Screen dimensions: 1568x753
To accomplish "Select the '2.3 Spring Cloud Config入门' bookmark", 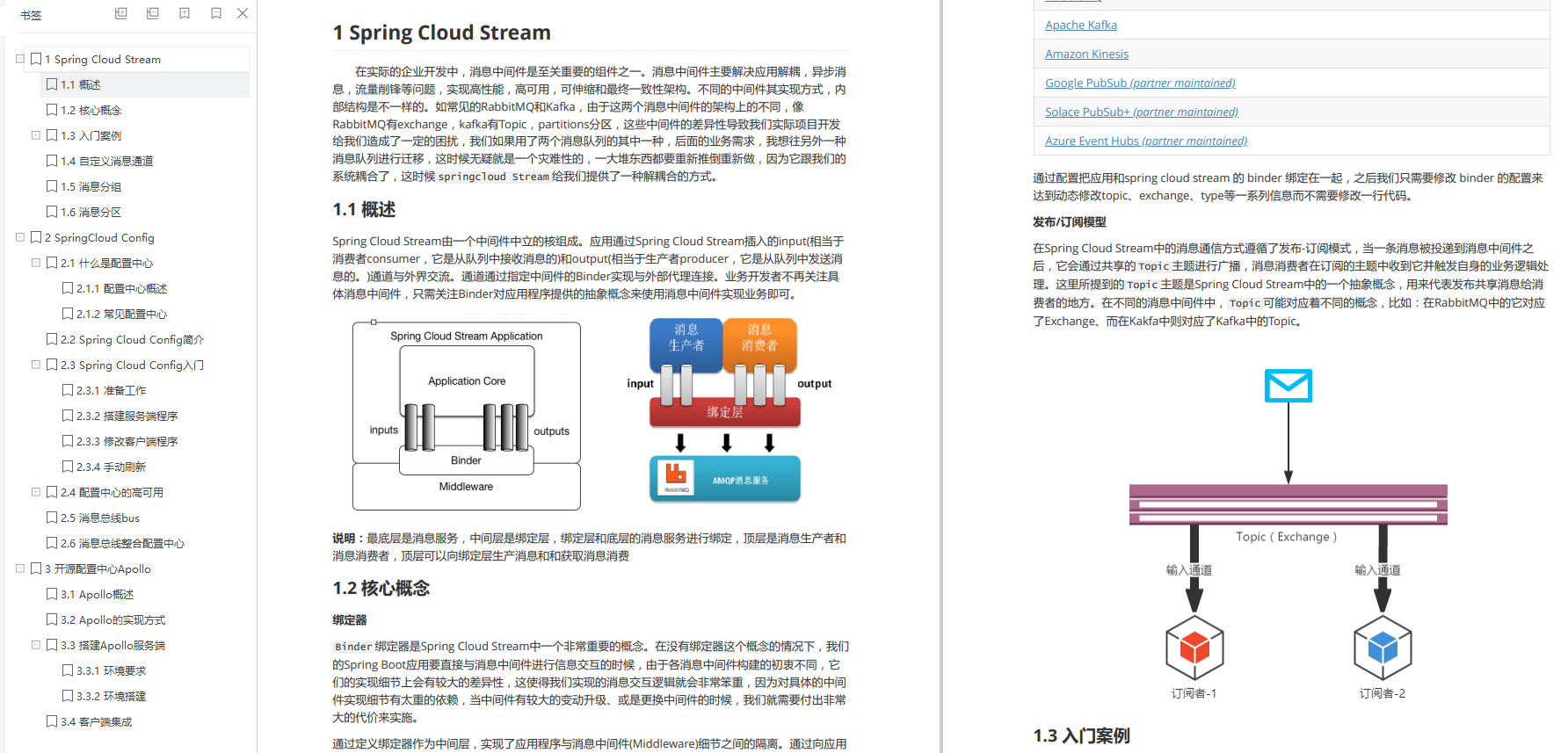I will (x=132, y=365).
